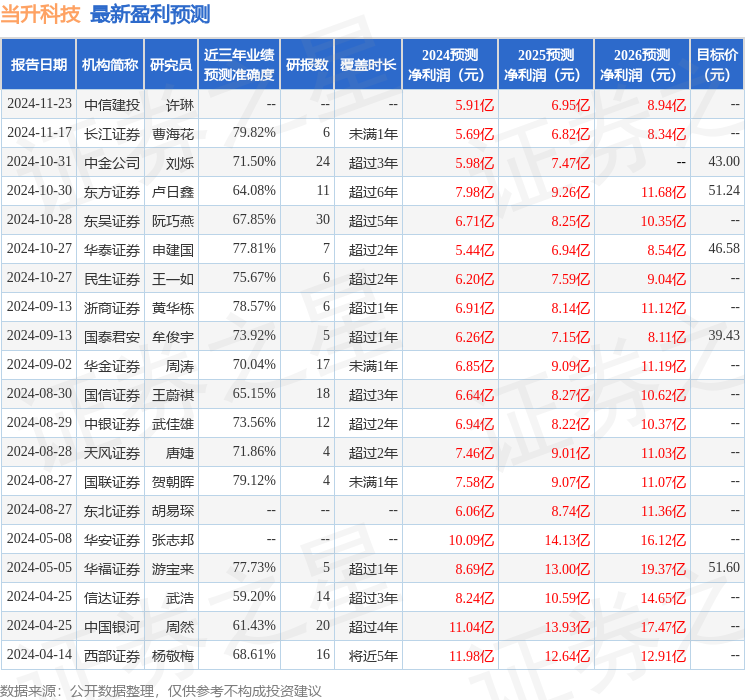
Task: Select the 华福证券 institution cell
Action: [112, 568]
